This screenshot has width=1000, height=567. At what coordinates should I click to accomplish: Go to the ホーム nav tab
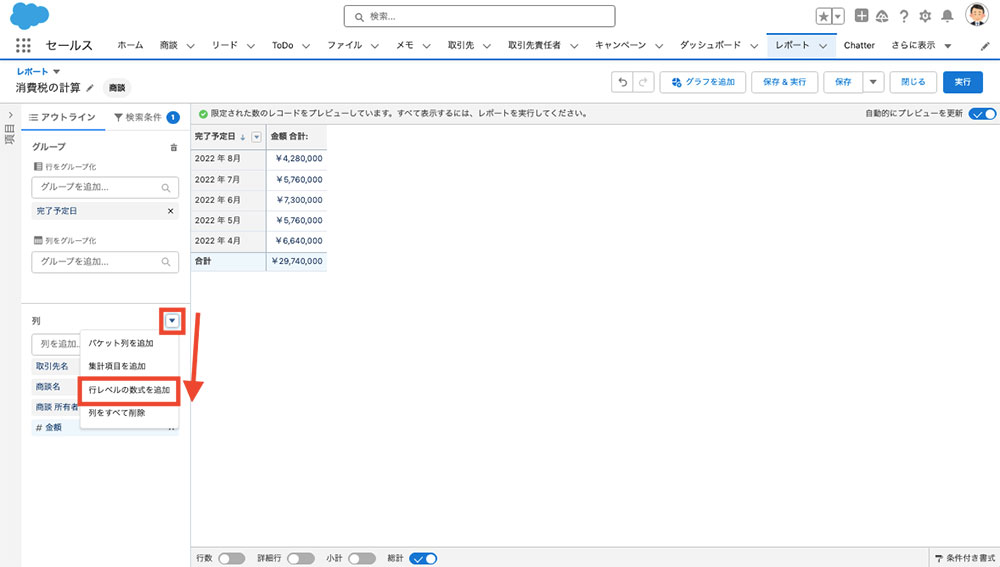pos(130,45)
